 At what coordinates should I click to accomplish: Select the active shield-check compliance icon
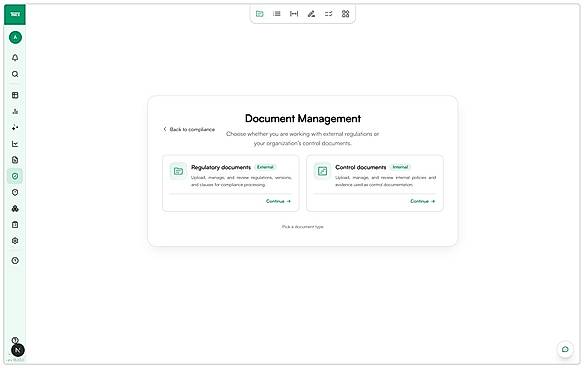click(x=15, y=176)
